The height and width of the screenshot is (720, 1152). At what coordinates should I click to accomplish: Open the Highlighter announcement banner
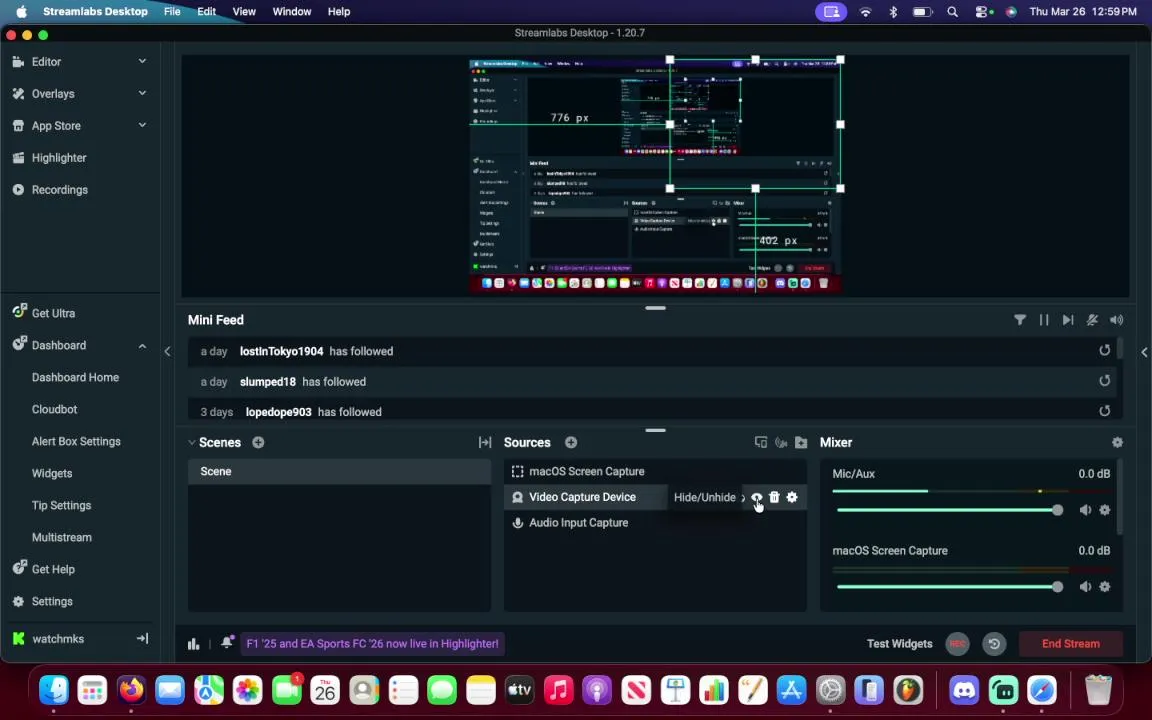(372, 644)
